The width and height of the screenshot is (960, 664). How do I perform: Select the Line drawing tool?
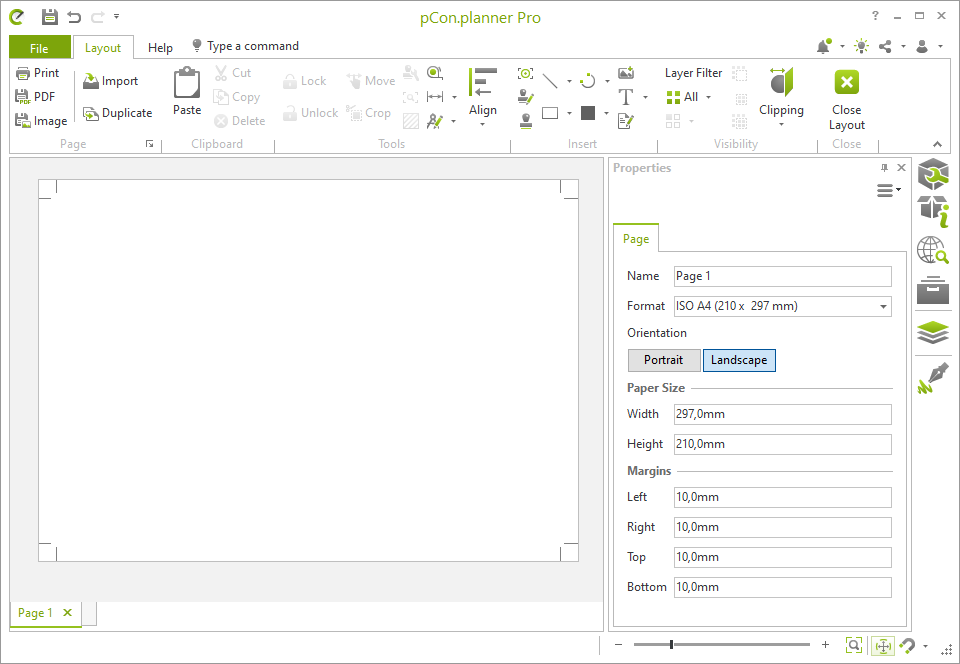(550, 81)
